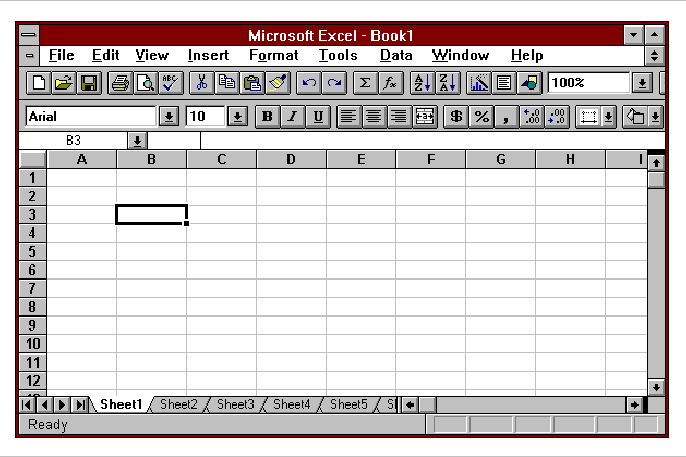Click the horizontal scrollbar right arrow
Screen dimensions: 686x457
point(634,405)
